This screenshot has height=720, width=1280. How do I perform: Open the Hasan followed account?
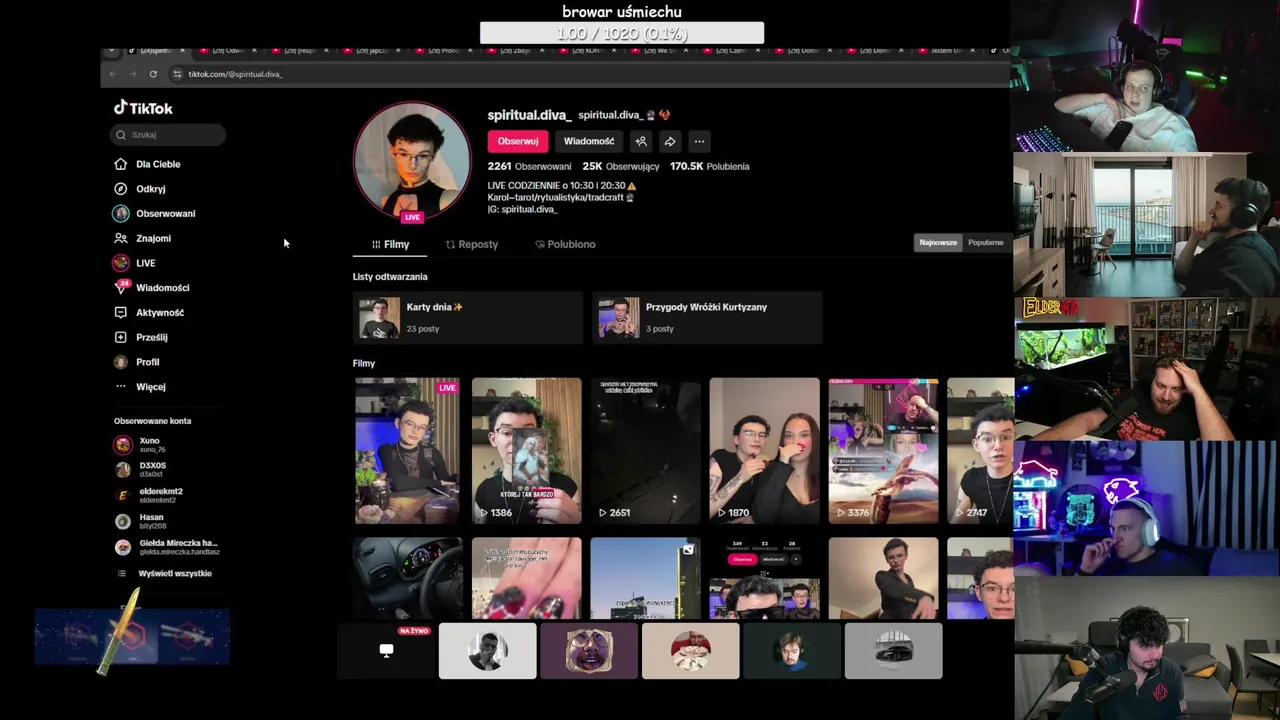[142, 521]
